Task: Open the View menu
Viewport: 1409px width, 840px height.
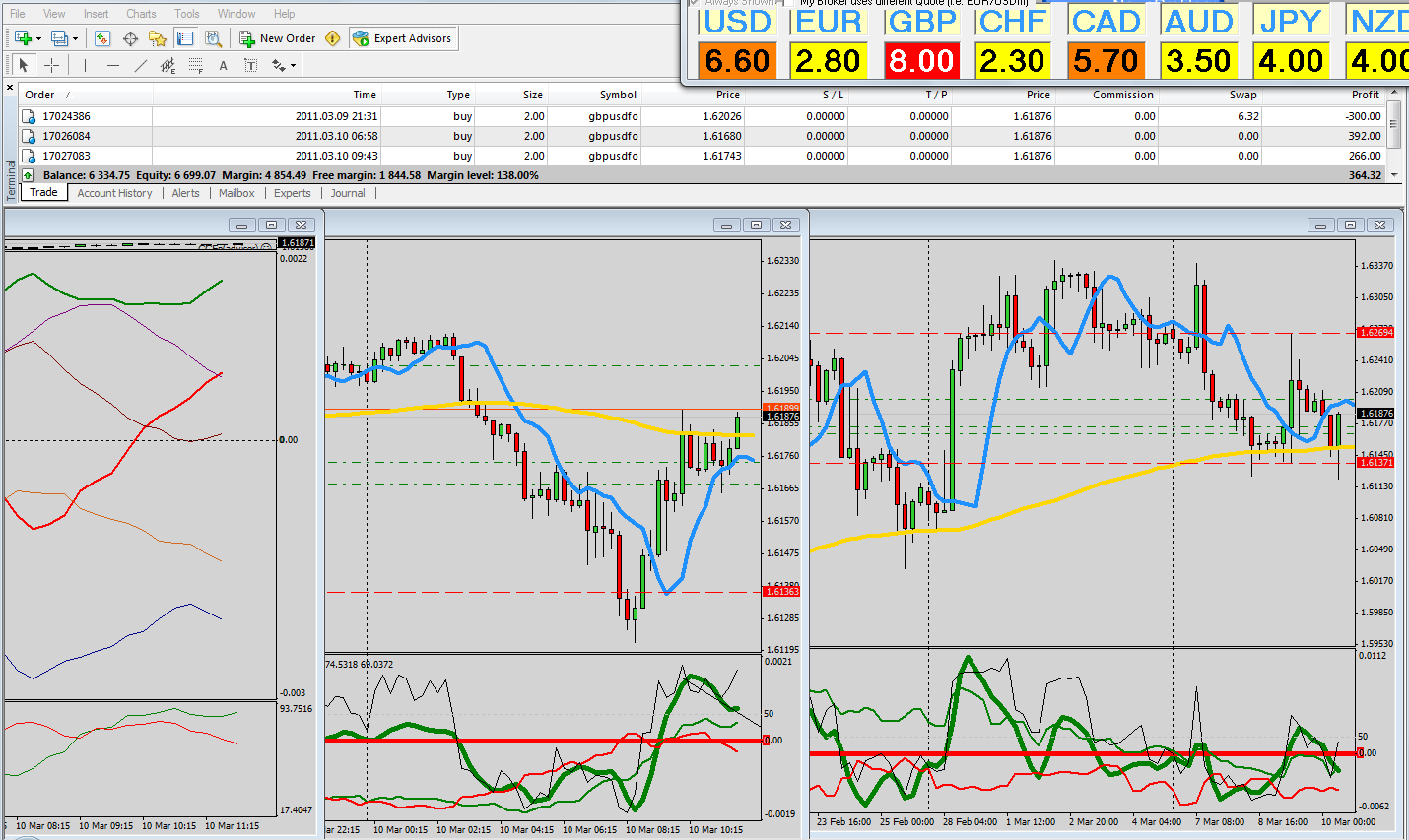Action: [x=54, y=14]
